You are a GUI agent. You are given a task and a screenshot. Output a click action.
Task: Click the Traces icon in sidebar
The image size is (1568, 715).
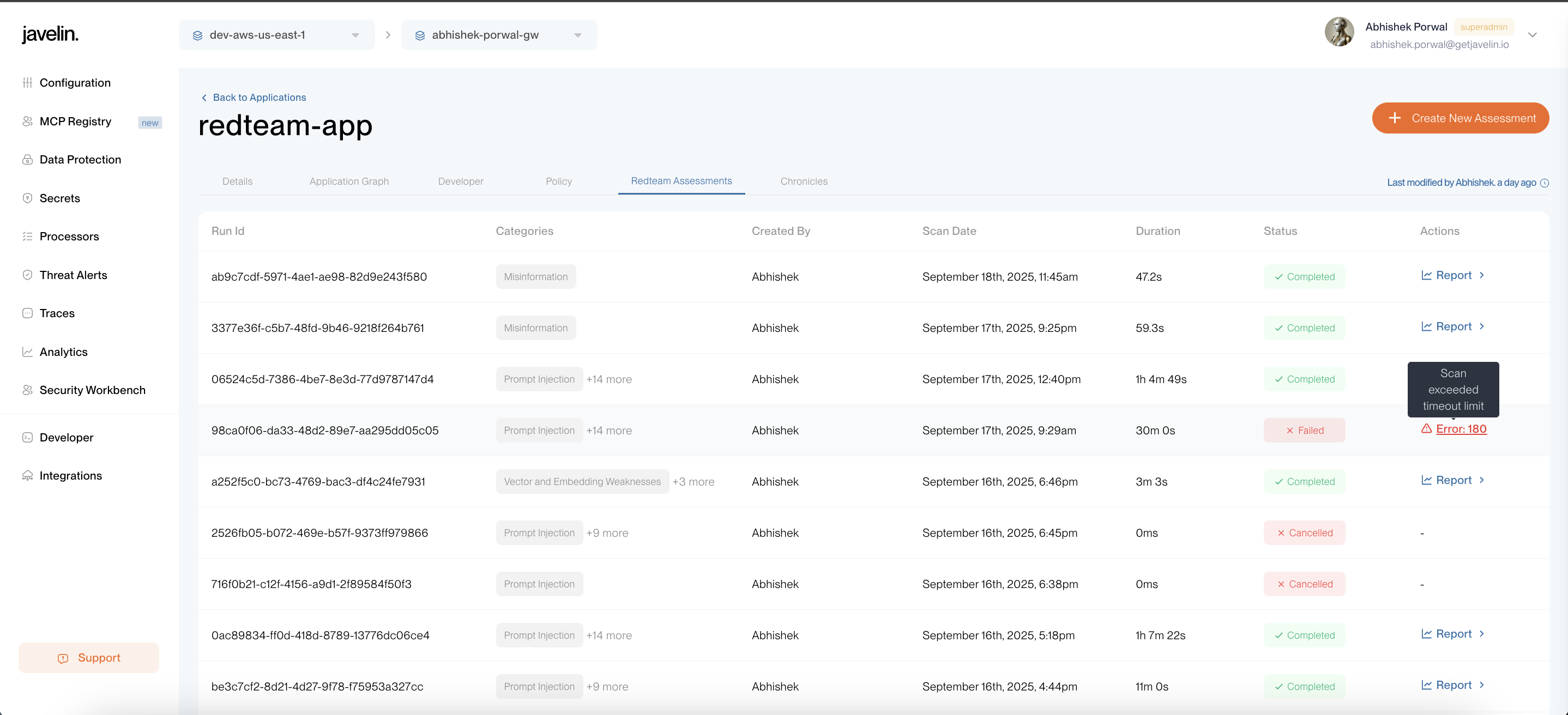click(27, 313)
